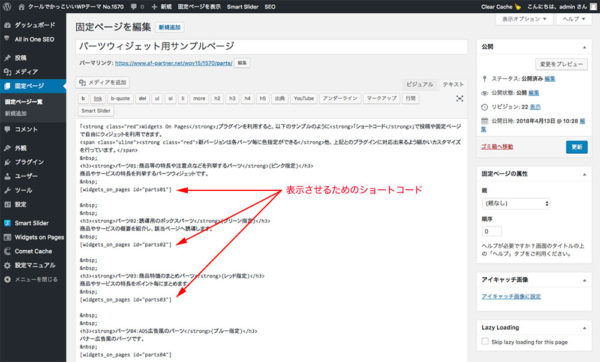Open 新規 menu in admin bar

point(162,7)
